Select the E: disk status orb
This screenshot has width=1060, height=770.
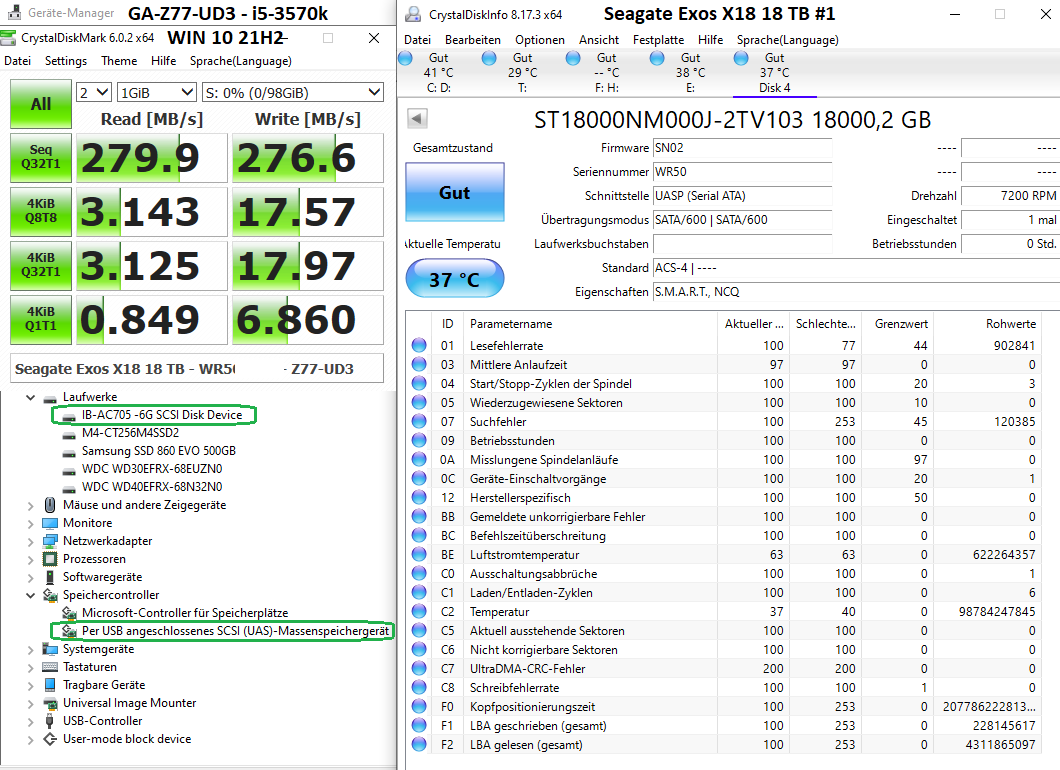click(657, 58)
